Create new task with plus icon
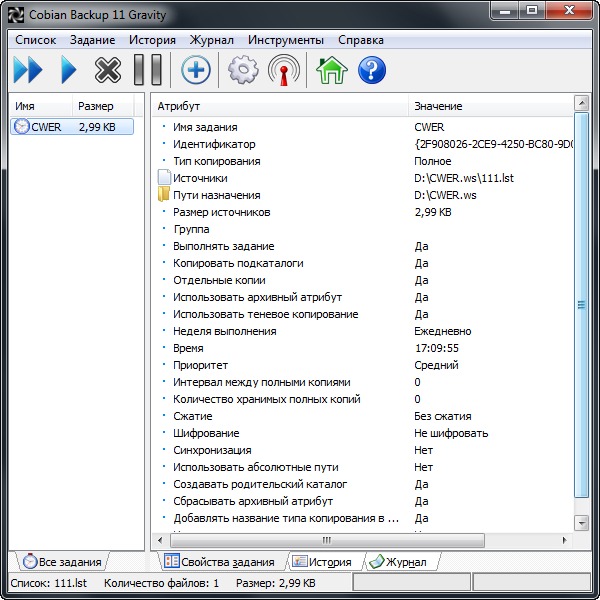 tap(196, 70)
